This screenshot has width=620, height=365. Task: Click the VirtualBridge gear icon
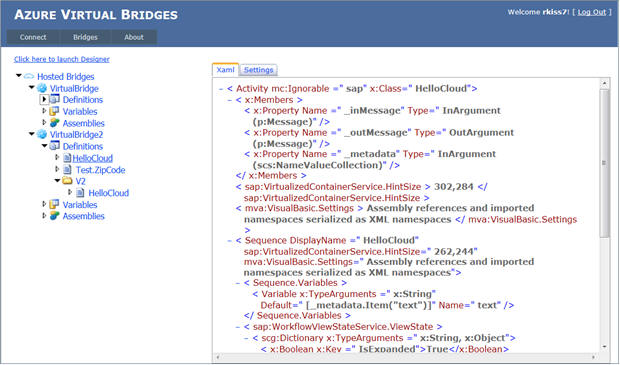[x=42, y=88]
